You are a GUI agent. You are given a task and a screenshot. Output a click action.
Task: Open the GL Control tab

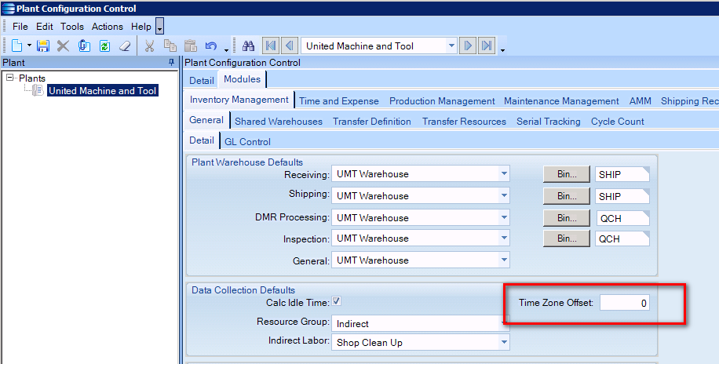pos(248,142)
